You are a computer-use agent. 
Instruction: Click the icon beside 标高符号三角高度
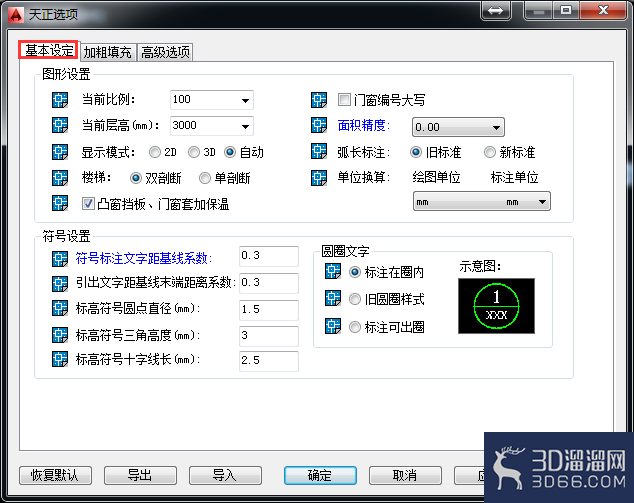click(60, 335)
